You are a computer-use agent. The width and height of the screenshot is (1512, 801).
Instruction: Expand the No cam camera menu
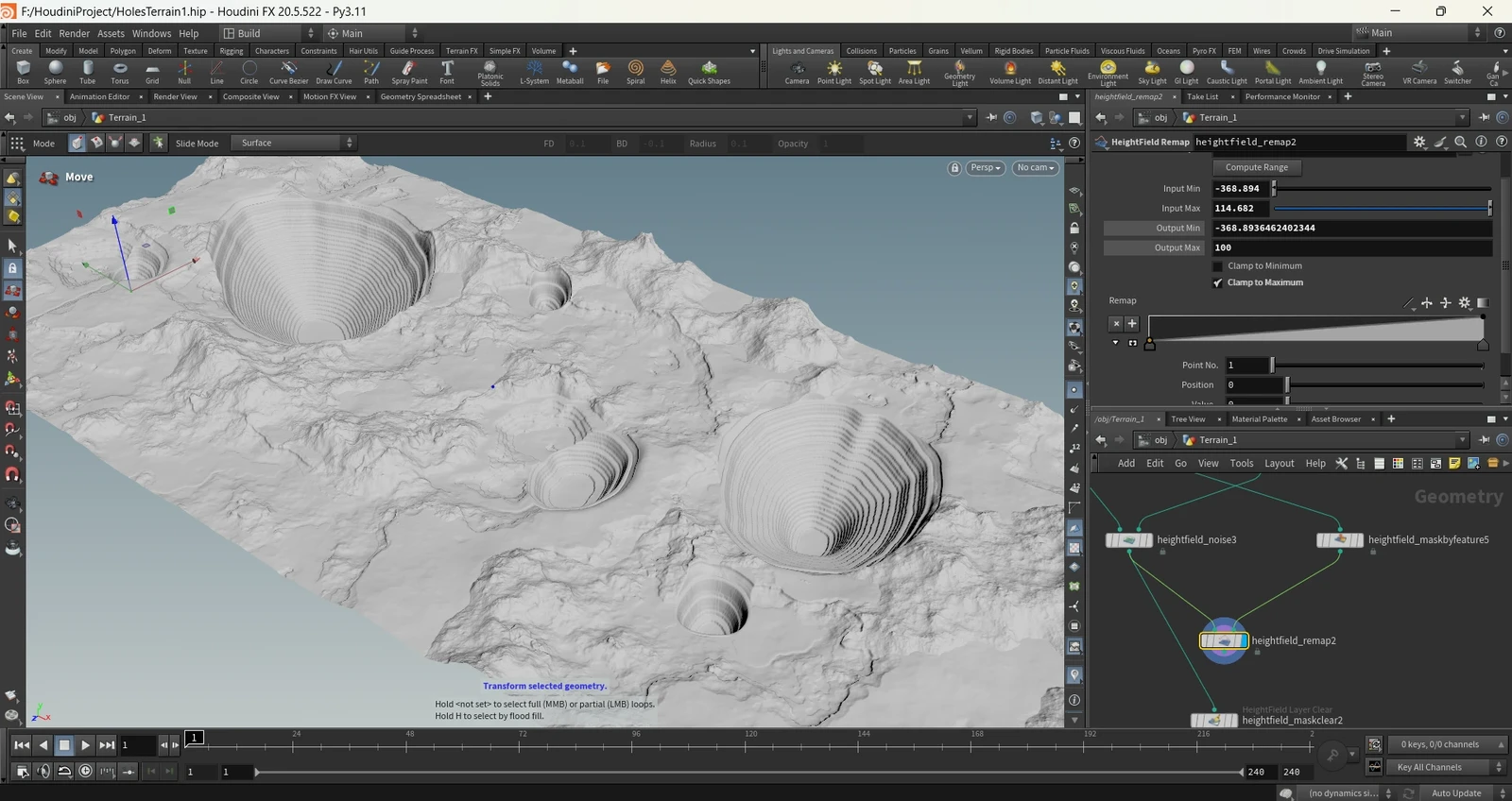pyautogui.click(x=1036, y=168)
